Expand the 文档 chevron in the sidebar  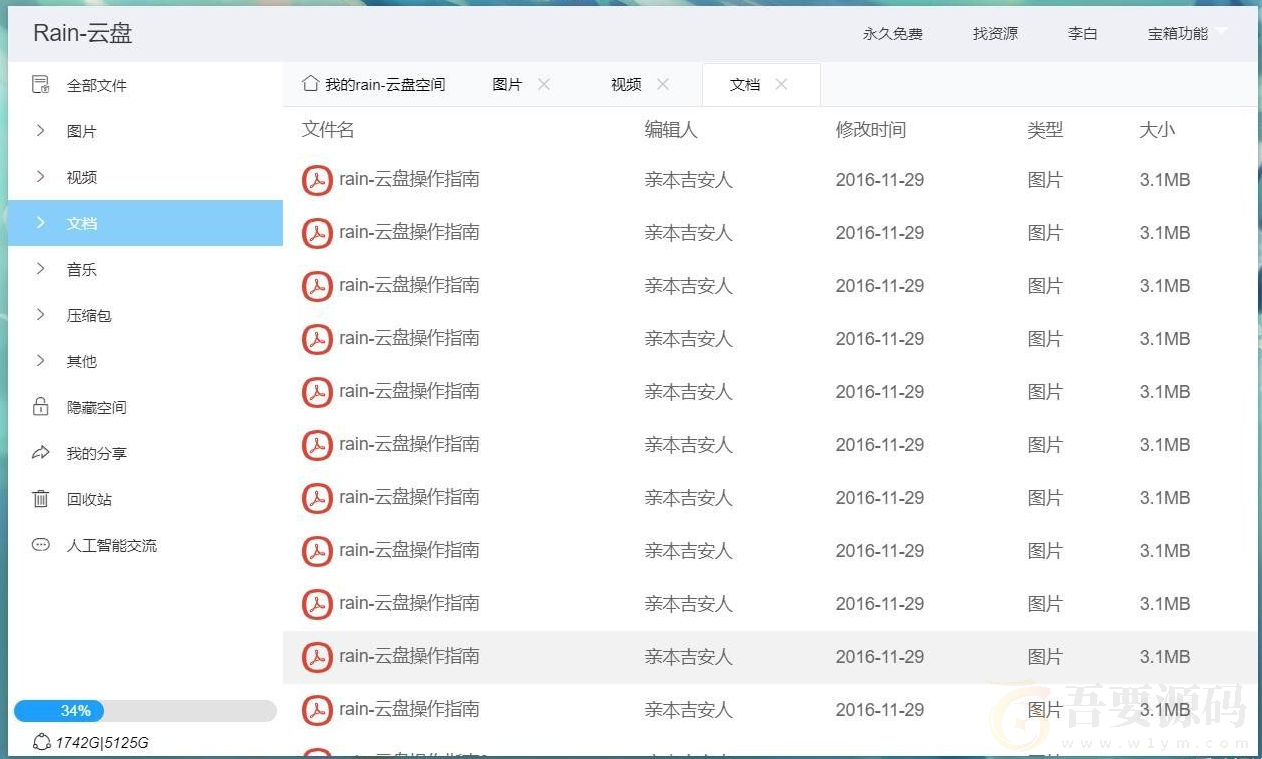[41, 222]
